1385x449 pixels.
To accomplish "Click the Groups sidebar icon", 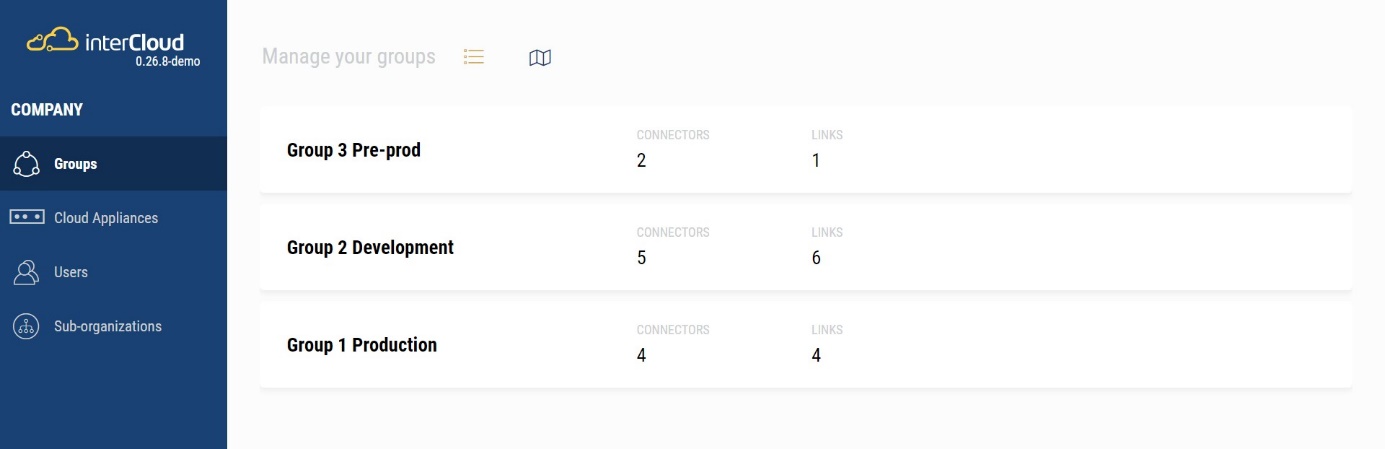I will click(x=26, y=164).
